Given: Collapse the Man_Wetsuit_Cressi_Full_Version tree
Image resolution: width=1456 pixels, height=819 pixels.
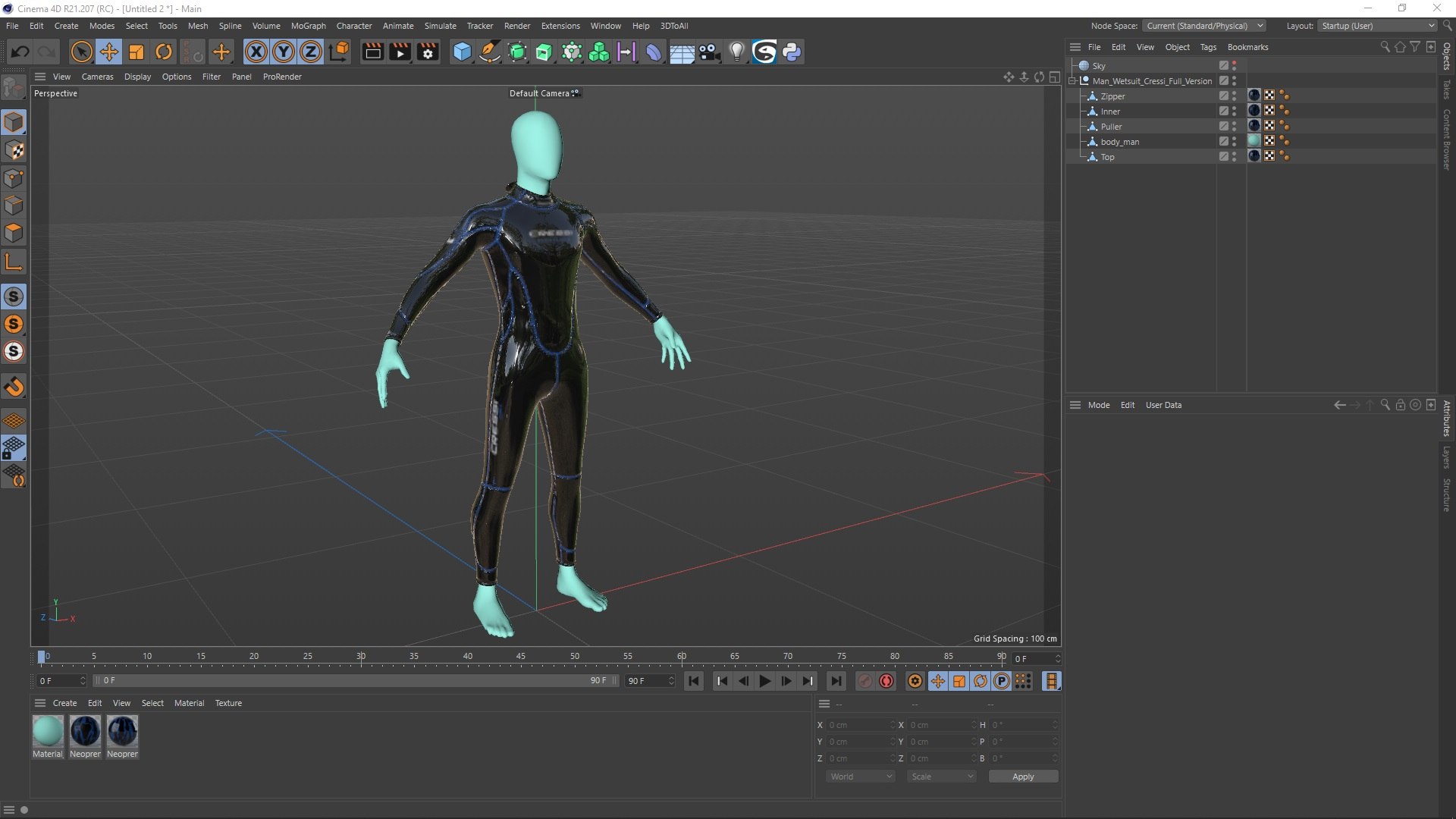Looking at the screenshot, I should pyautogui.click(x=1072, y=81).
